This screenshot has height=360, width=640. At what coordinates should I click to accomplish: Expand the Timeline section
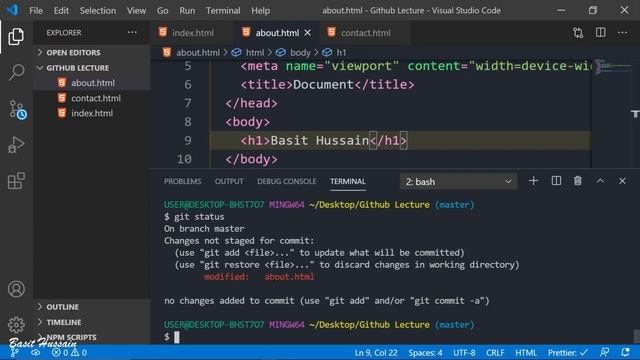(x=92, y=322)
